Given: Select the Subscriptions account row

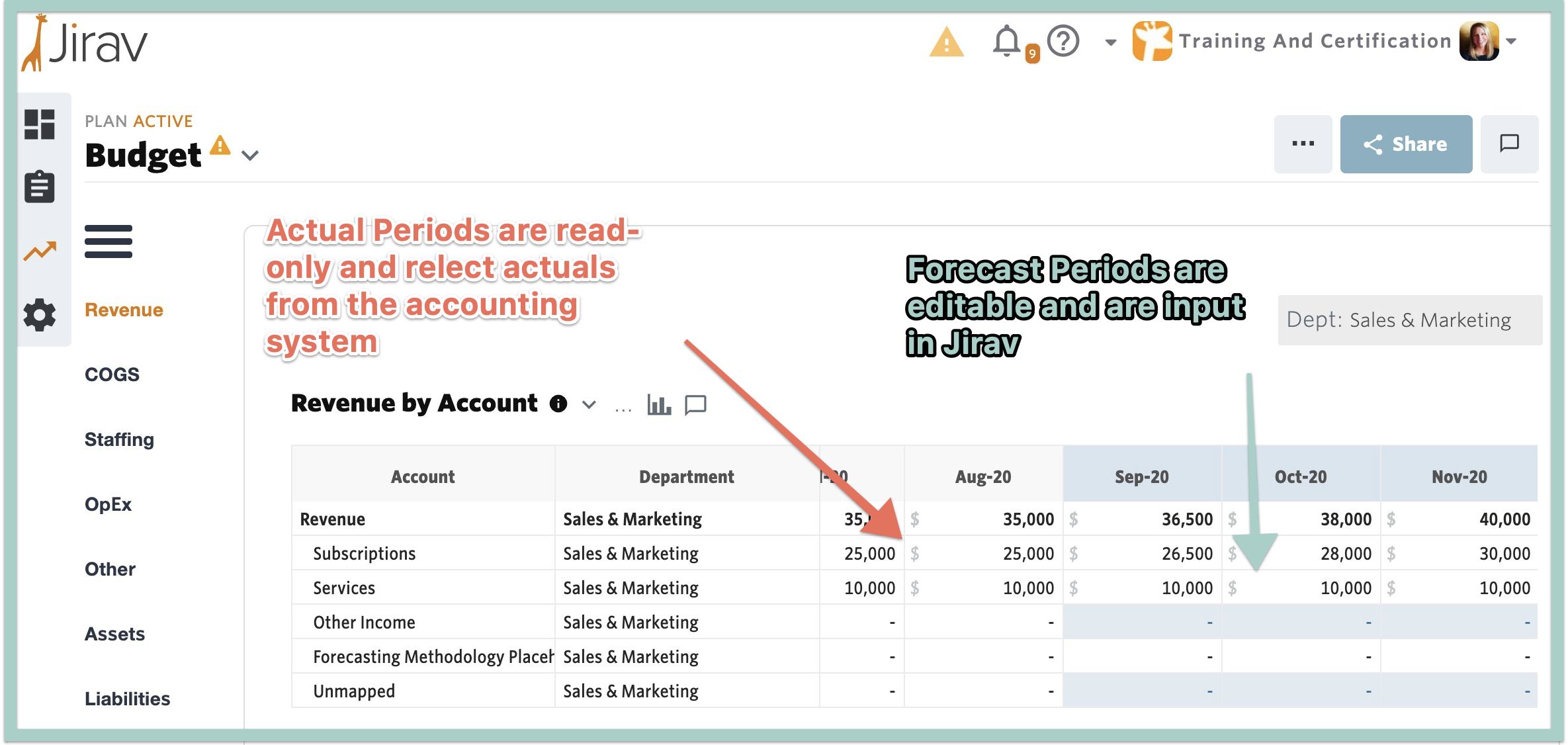Looking at the screenshot, I should coord(364,554).
